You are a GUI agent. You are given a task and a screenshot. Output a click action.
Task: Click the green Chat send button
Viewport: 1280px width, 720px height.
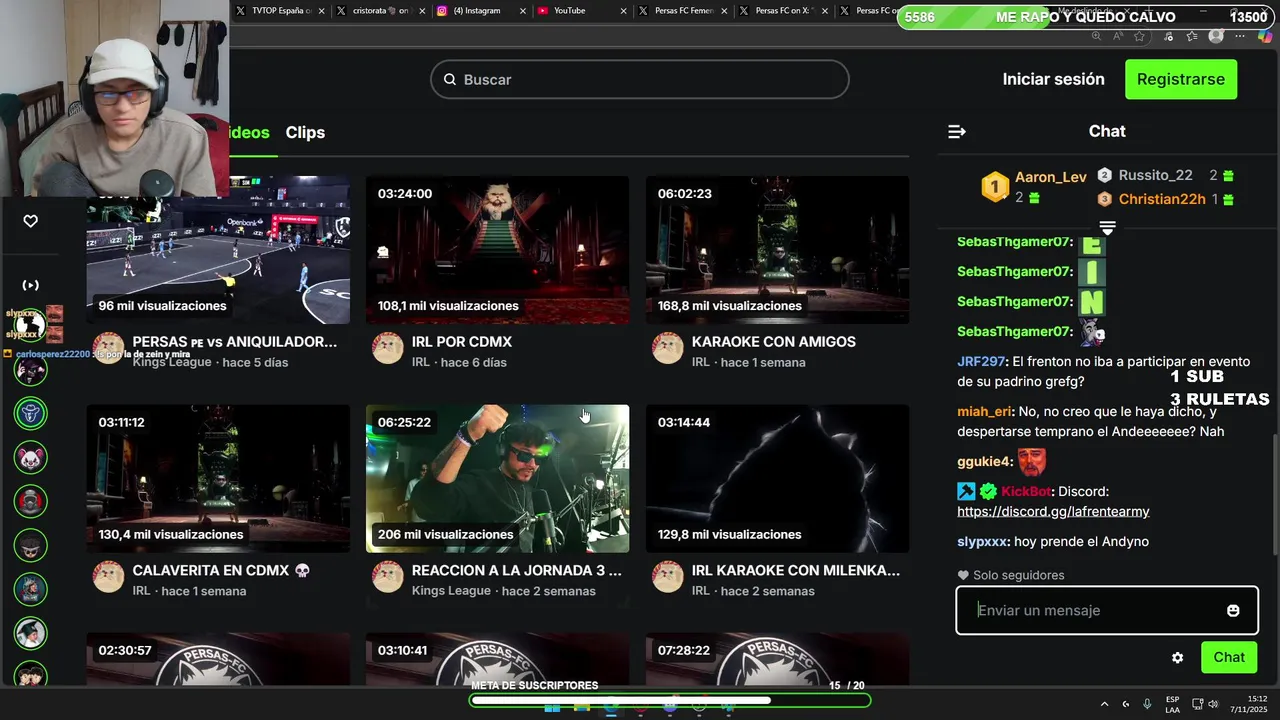pyautogui.click(x=1229, y=657)
